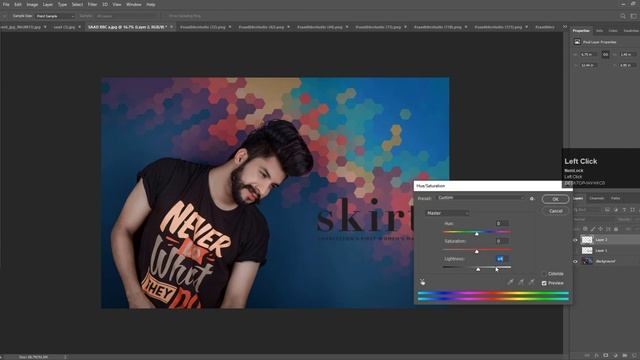Close the SAAD BBC document tab
The image size is (640, 360).
click(171, 27)
